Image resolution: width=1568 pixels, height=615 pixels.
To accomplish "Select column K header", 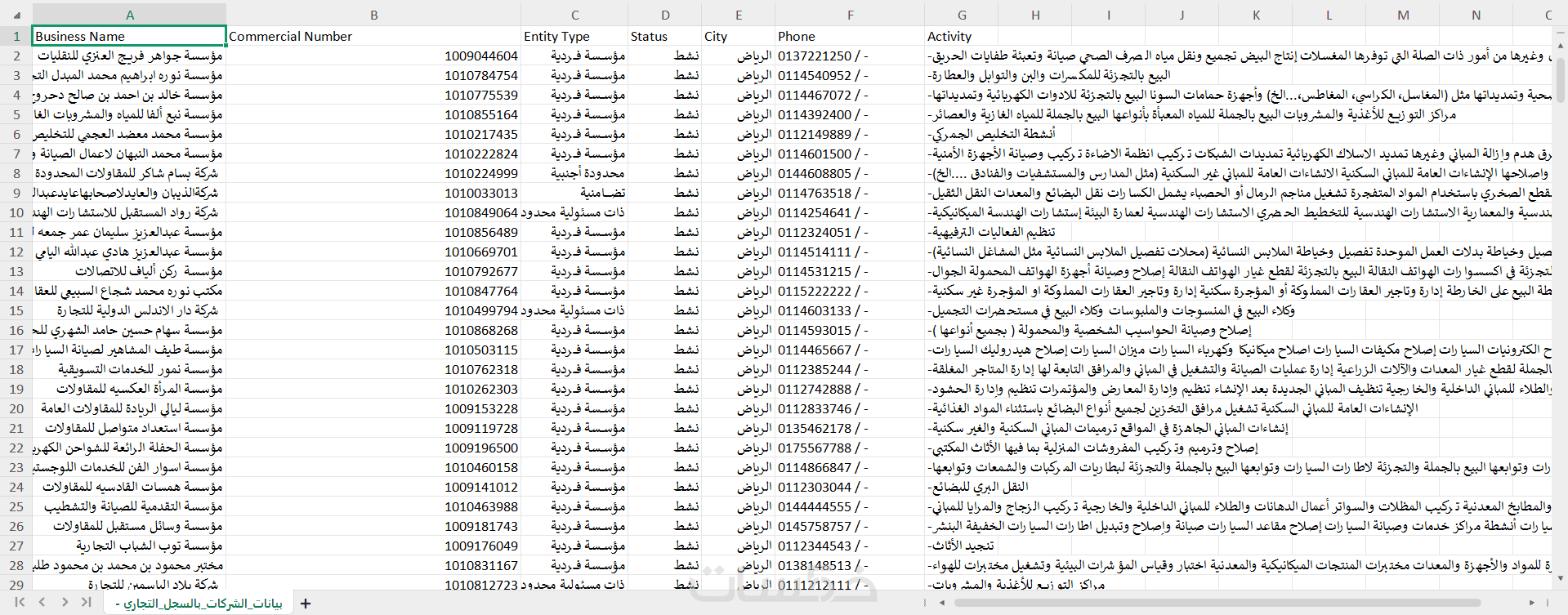I will [x=1256, y=15].
